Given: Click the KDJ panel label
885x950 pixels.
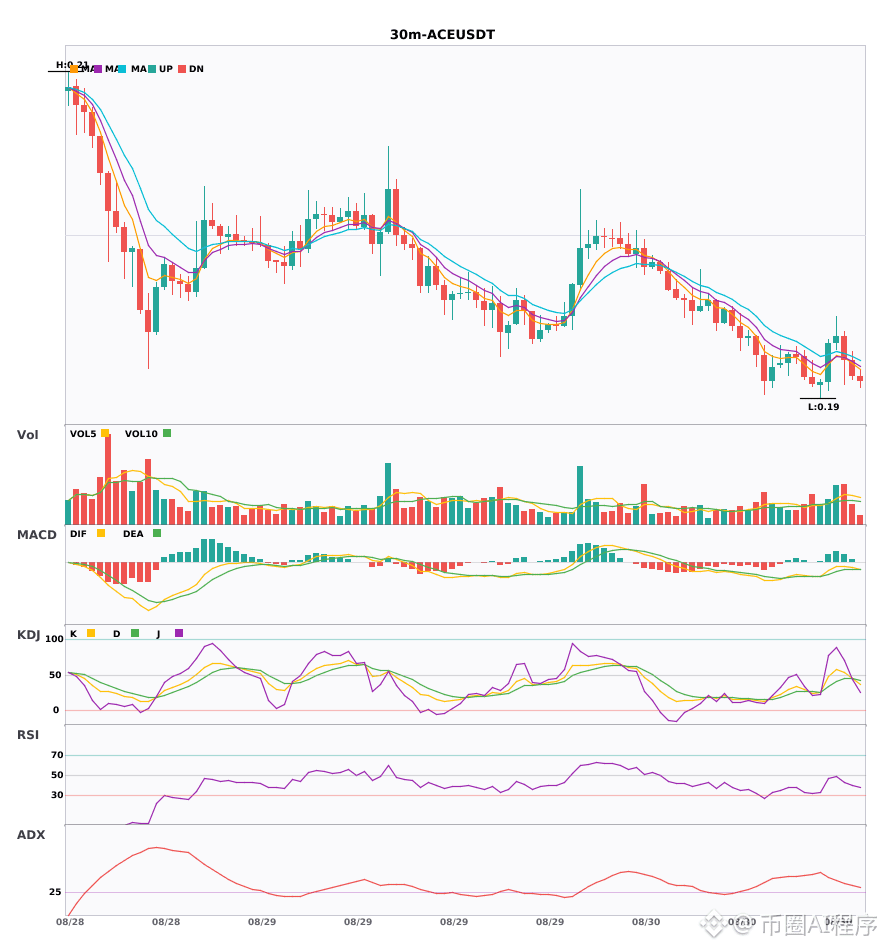Looking at the screenshot, I should click(28, 634).
